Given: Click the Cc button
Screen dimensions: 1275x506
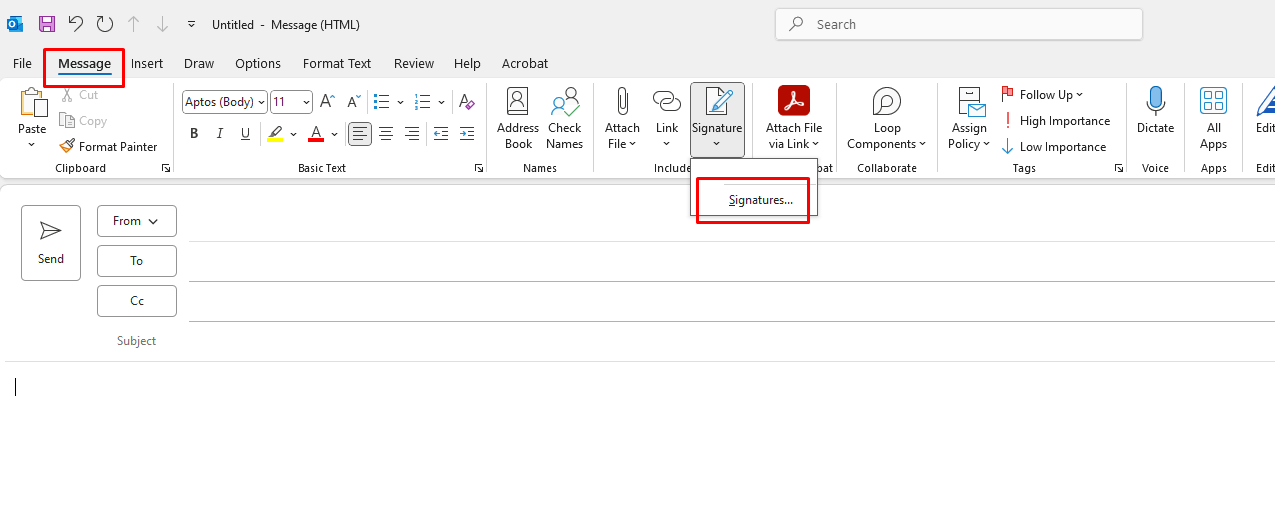Looking at the screenshot, I should point(137,301).
